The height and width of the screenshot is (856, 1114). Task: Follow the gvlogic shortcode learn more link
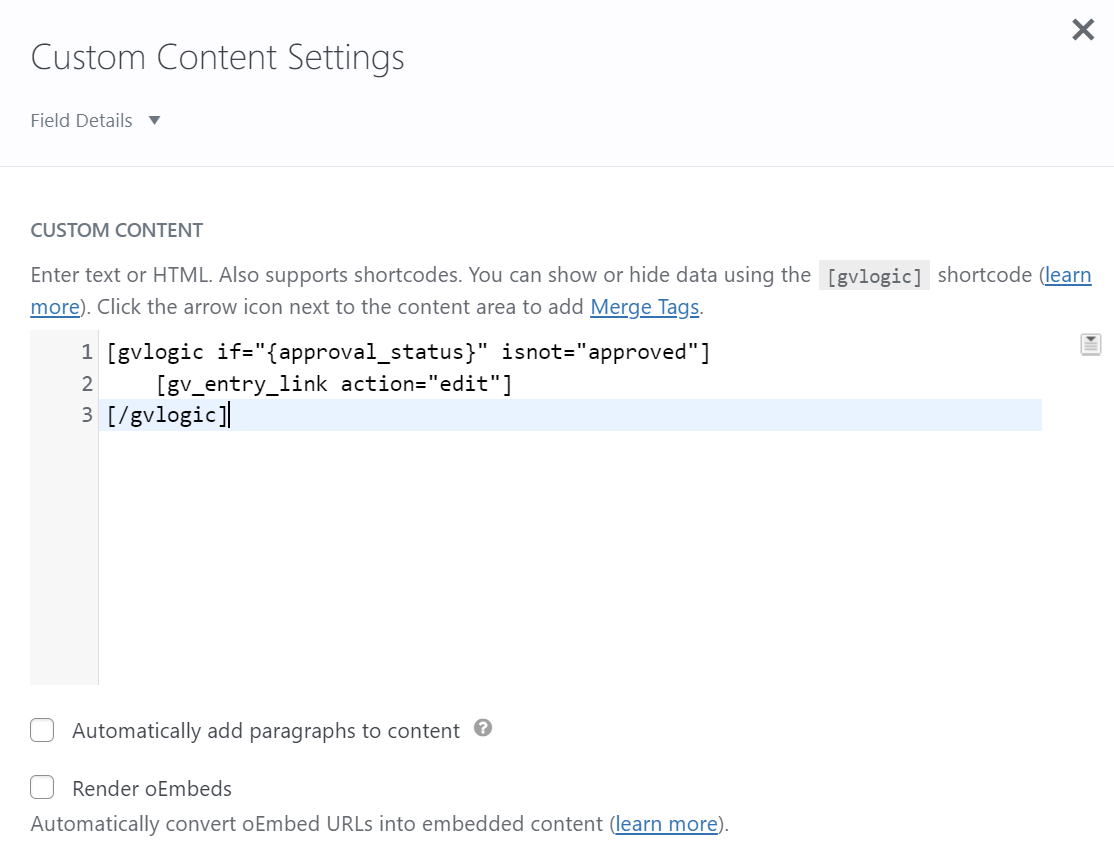tap(1067, 275)
